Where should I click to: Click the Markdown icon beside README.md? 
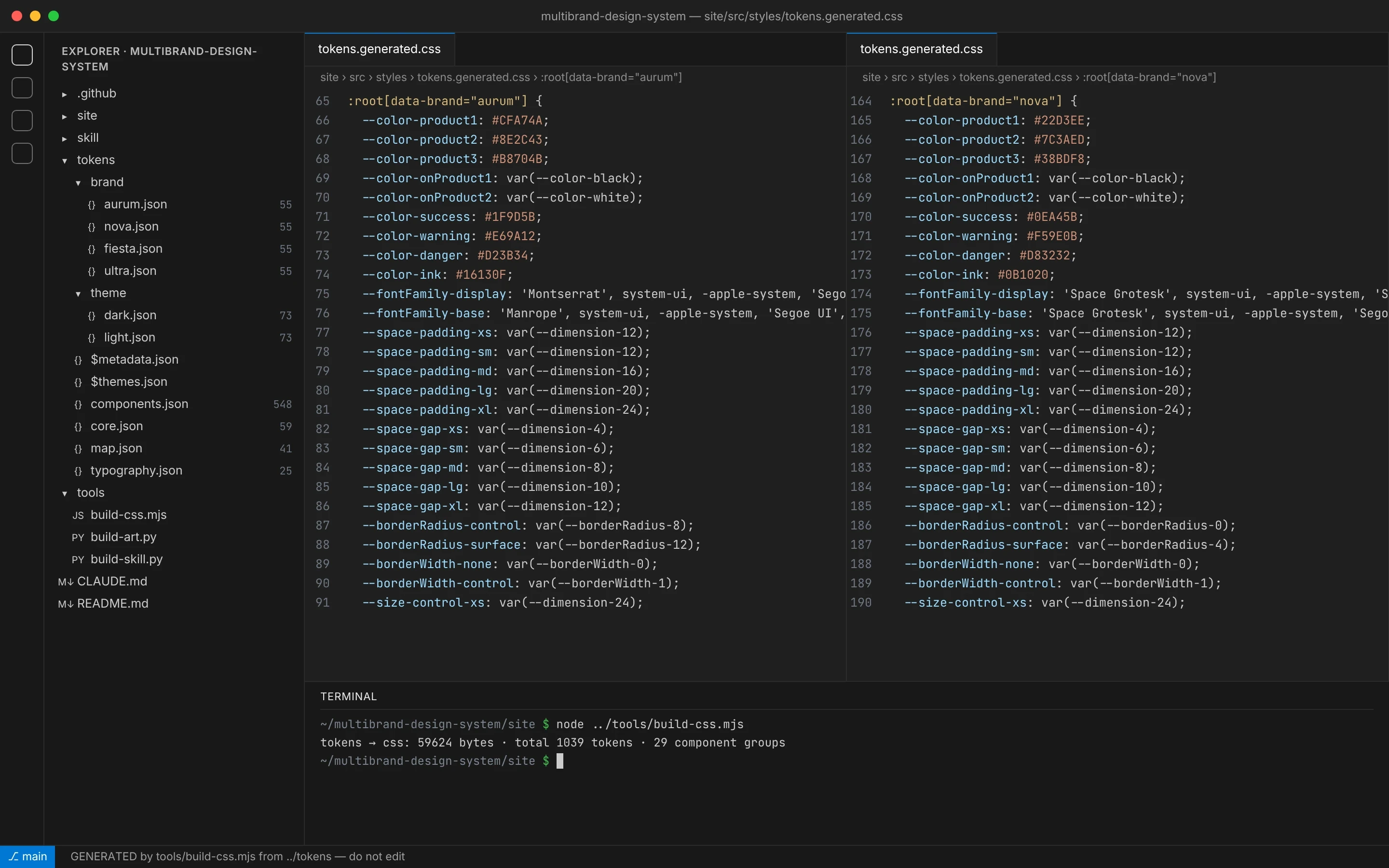(x=66, y=604)
